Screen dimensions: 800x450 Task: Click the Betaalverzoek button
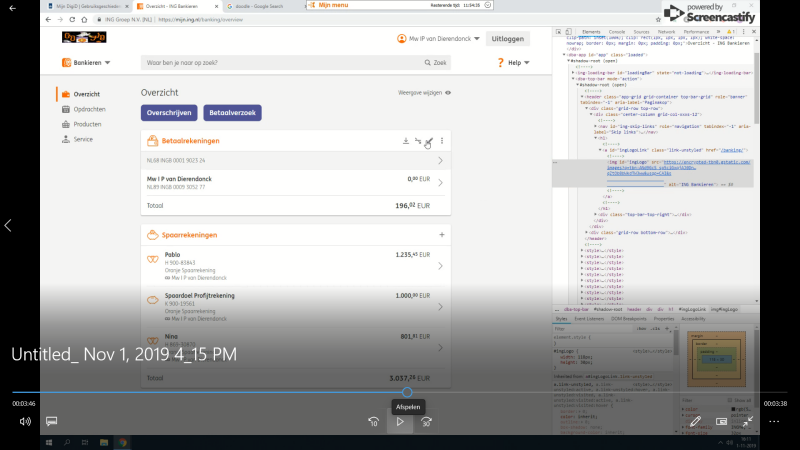click(231, 113)
